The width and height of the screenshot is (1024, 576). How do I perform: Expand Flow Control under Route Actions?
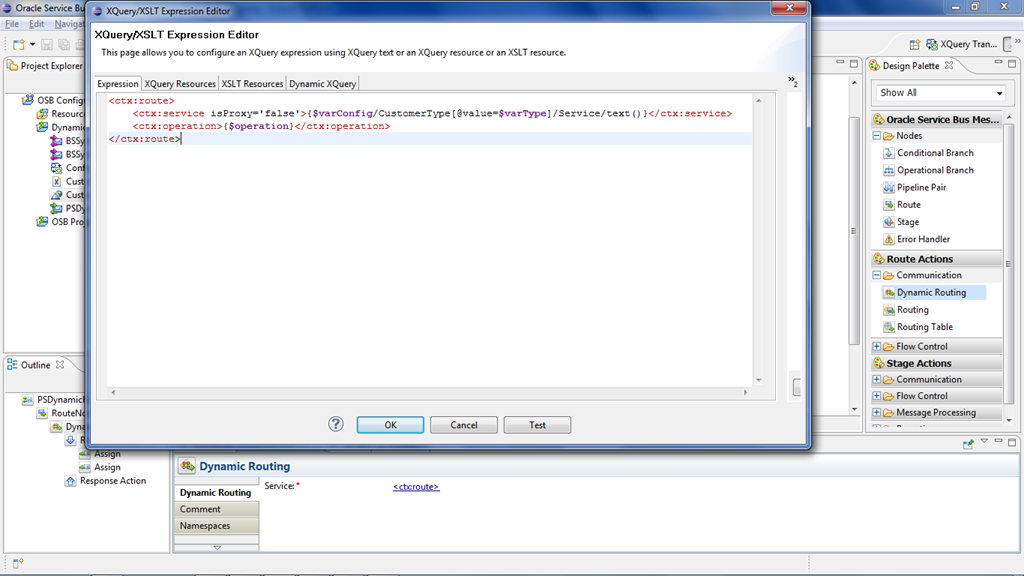[x=877, y=347]
